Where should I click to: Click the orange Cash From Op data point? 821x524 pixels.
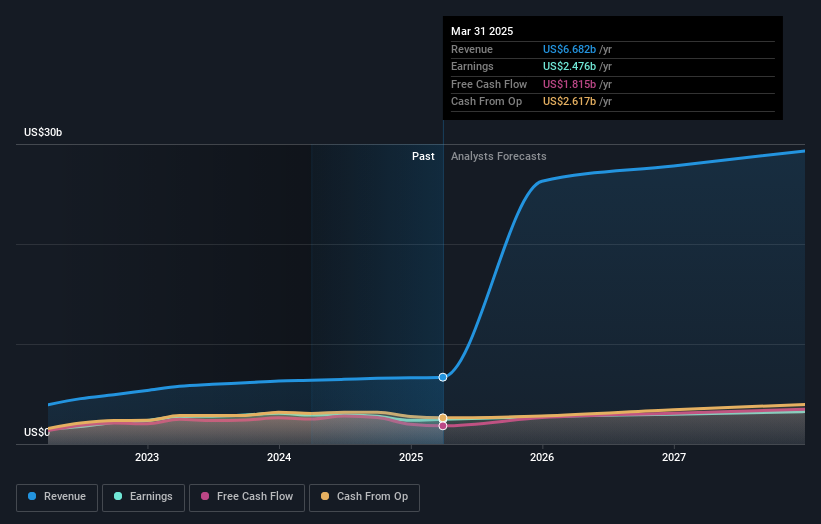pyautogui.click(x=443, y=418)
